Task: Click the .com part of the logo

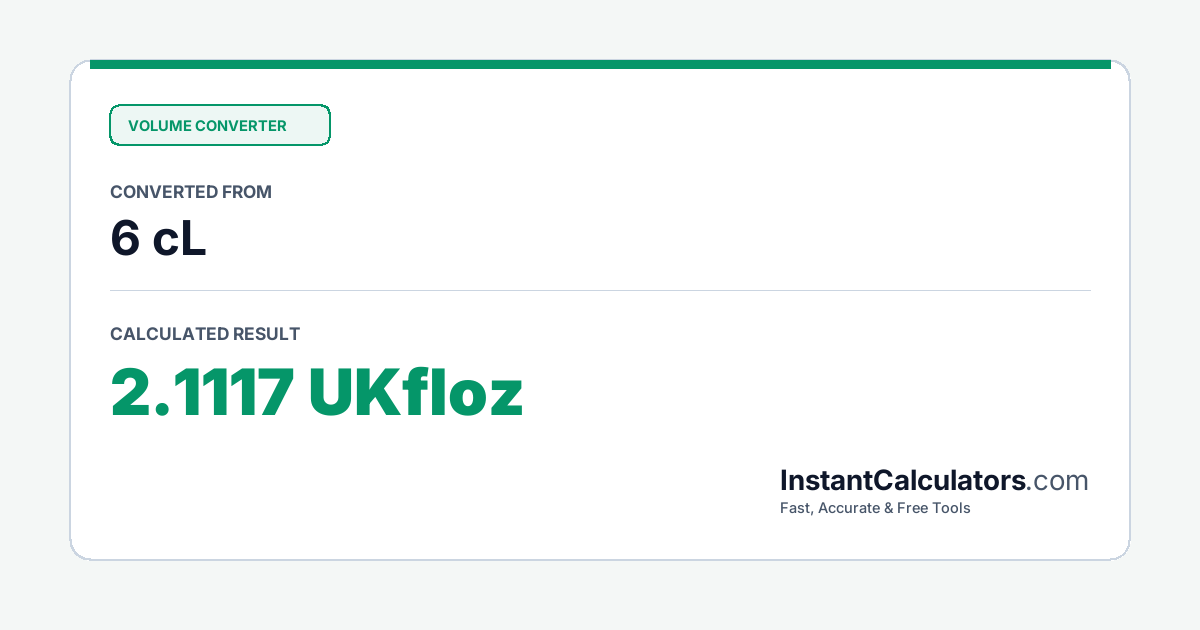Action: click(1057, 481)
